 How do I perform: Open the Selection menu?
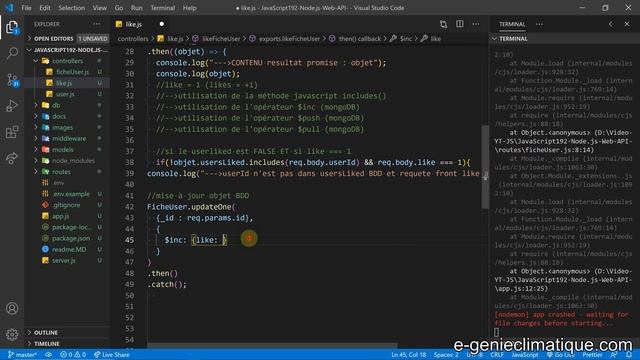click(71, 8)
